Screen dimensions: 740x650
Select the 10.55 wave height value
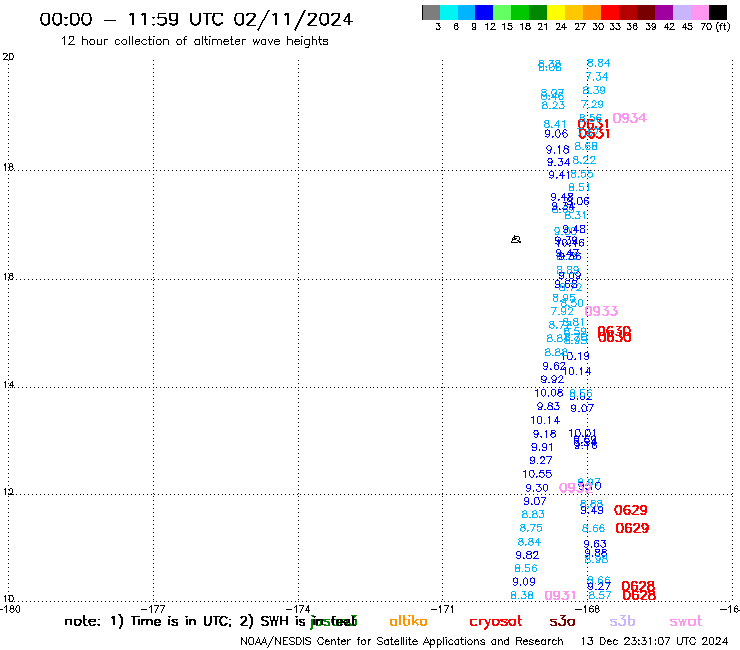pyautogui.click(x=537, y=474)
